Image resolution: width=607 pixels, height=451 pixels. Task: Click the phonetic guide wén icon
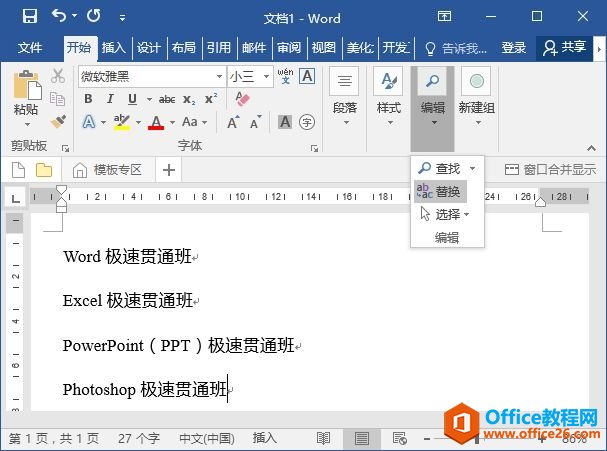pyautogui.click(x=285, y=76)
